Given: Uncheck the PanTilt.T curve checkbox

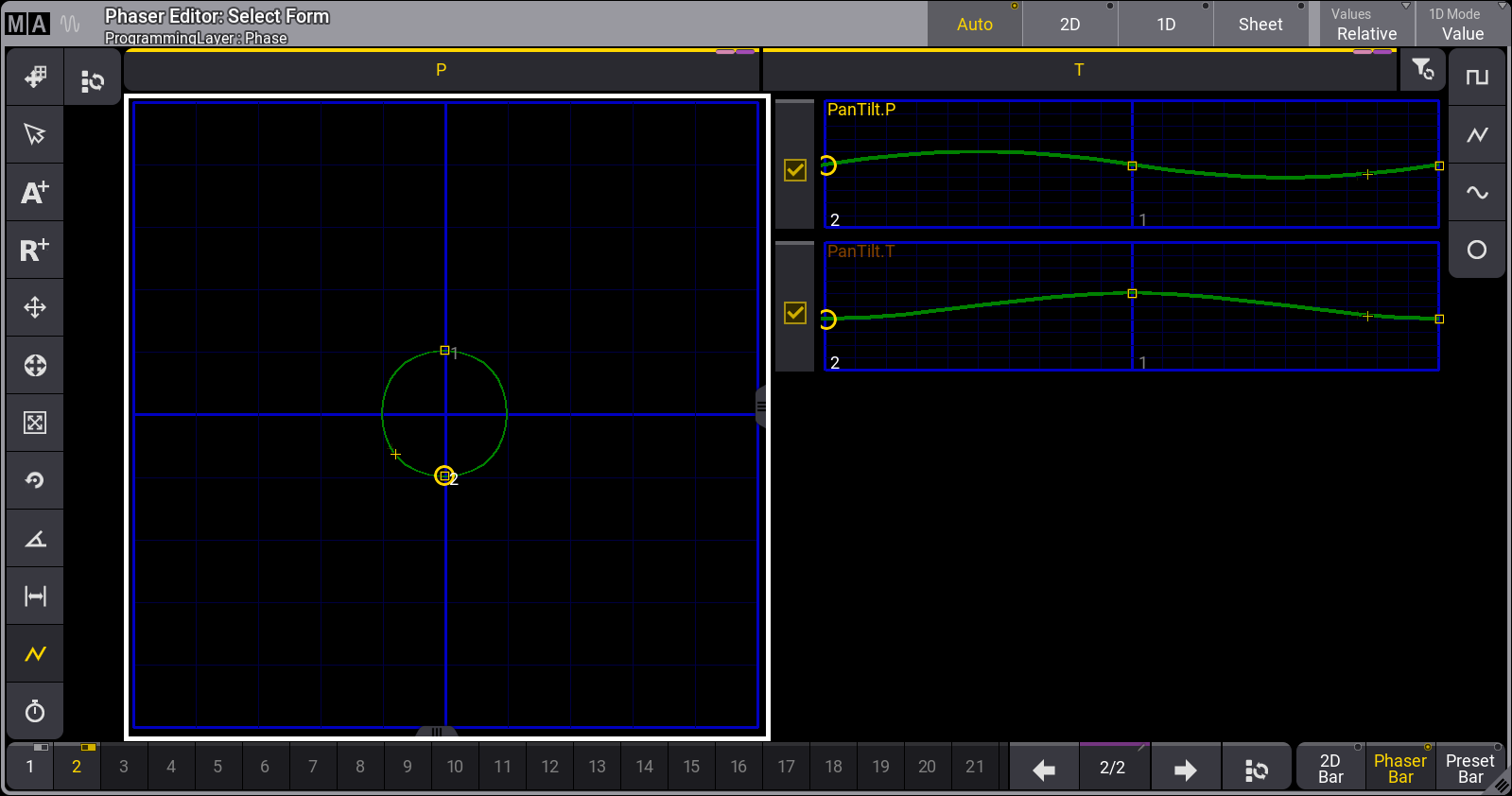Looking at the screenshot, I should click(x=795, y=313).
